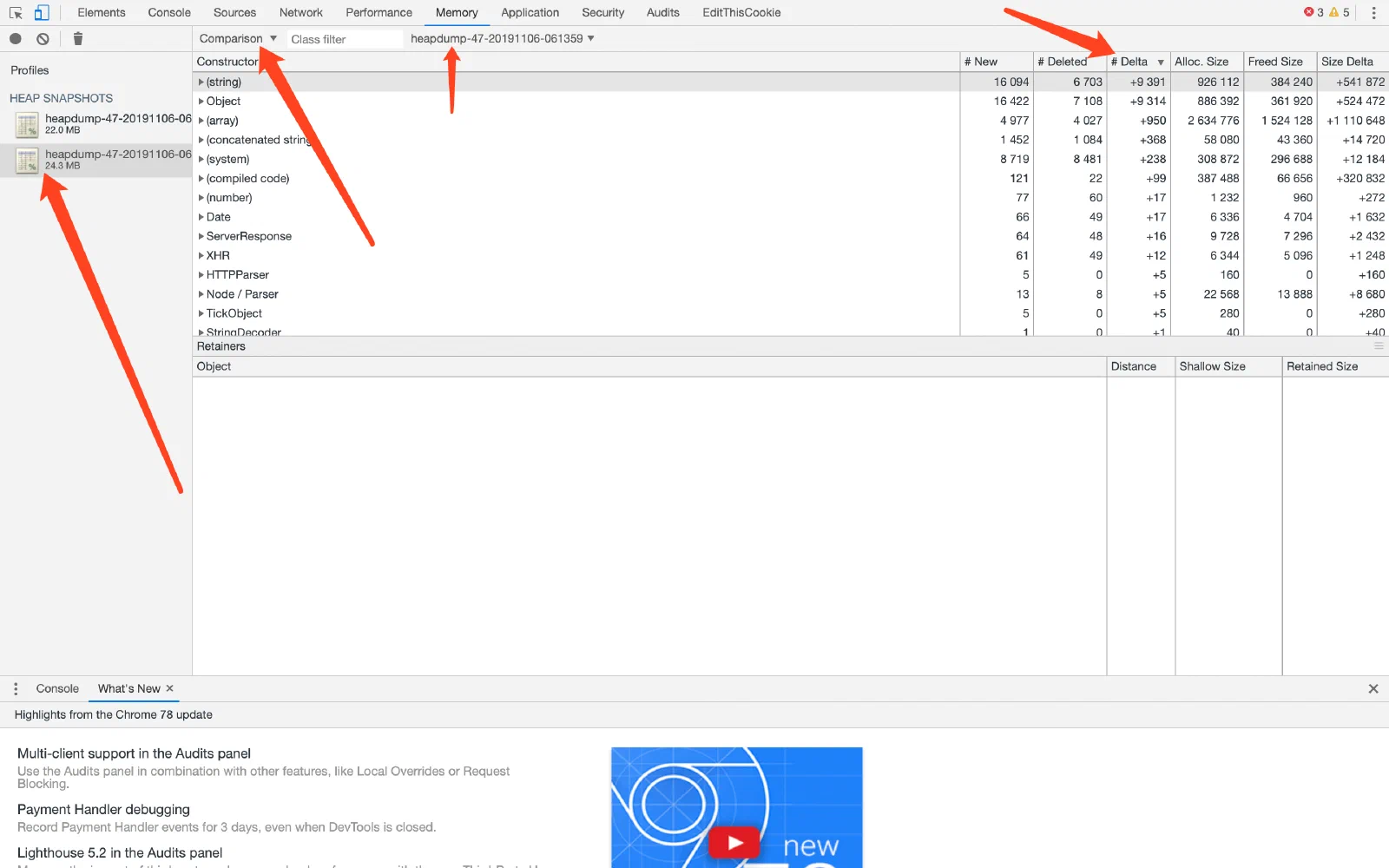The height and width of the screenshot is (868, 1389).
Task: Open the base snapshot heapdump dropdown
Action: point(503,38)
